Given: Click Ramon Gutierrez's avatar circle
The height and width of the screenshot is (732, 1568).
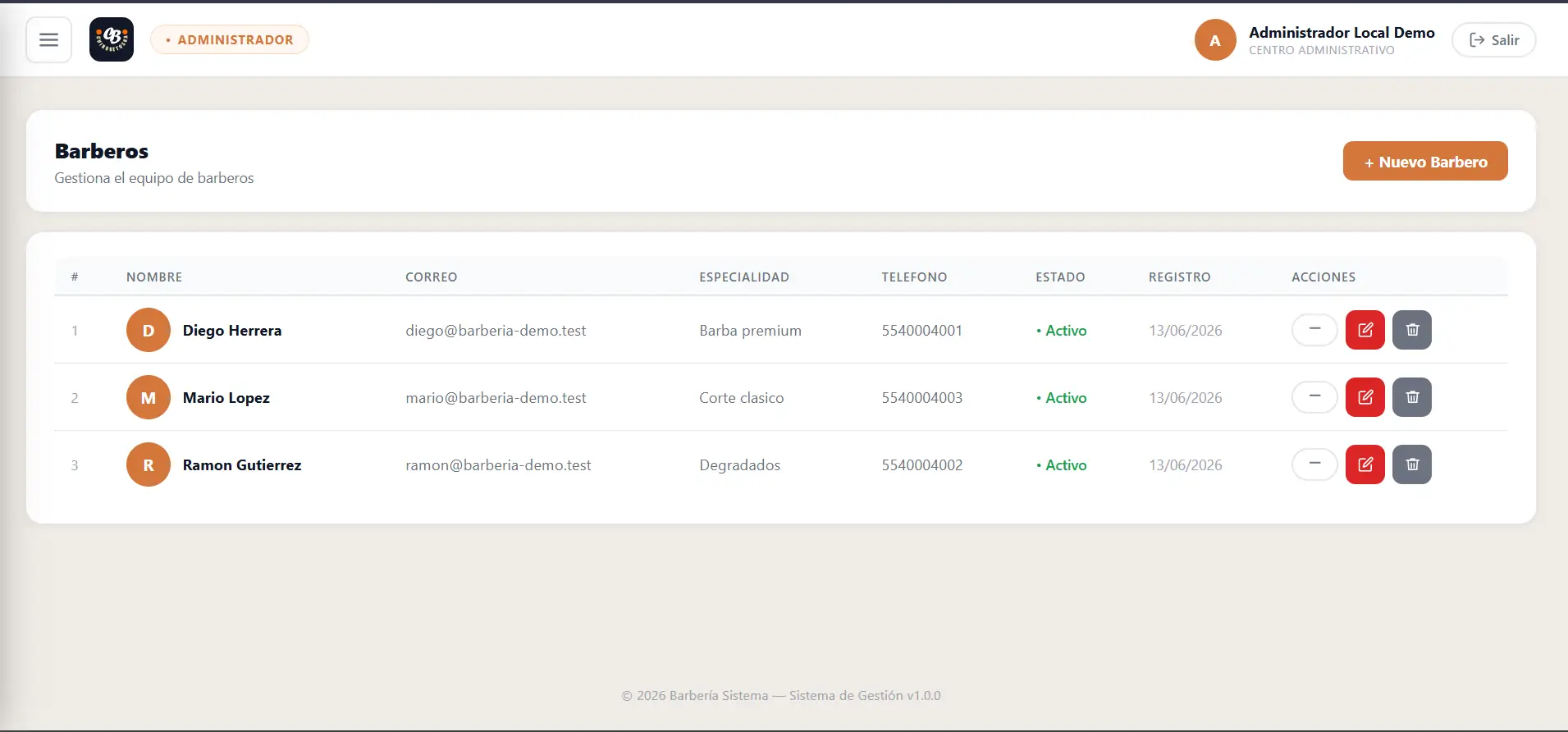Looking at the screenshot, I should [149, 464].
